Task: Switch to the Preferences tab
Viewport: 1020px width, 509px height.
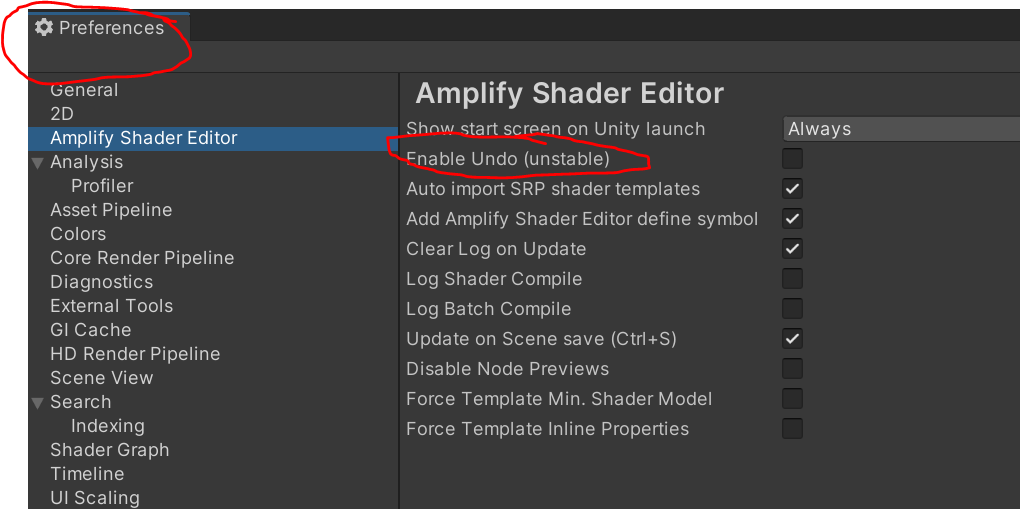Action: (x=110, y=28)
